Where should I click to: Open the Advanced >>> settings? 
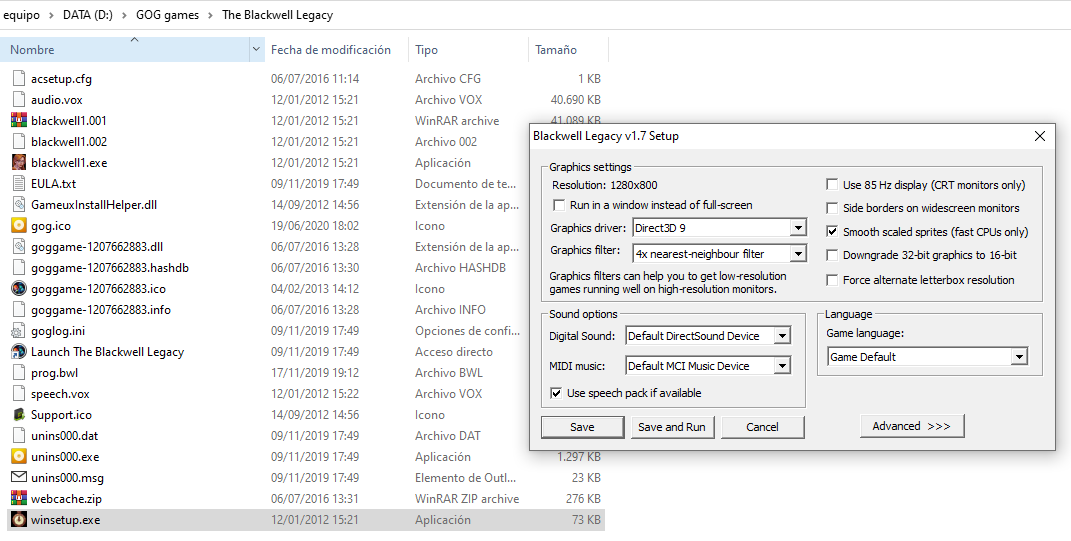coord(912,426)
